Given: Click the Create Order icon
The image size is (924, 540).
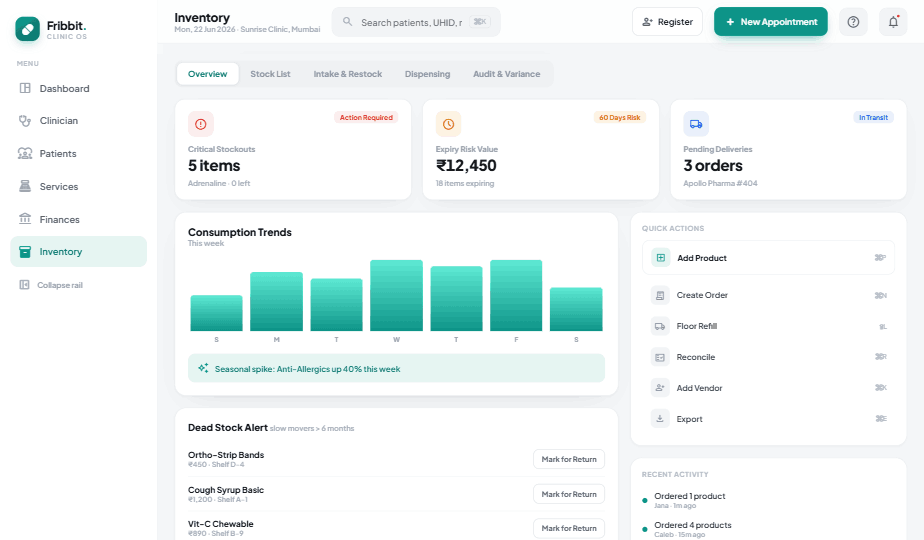Looking at the screenshot, I should tap(660, 295).
